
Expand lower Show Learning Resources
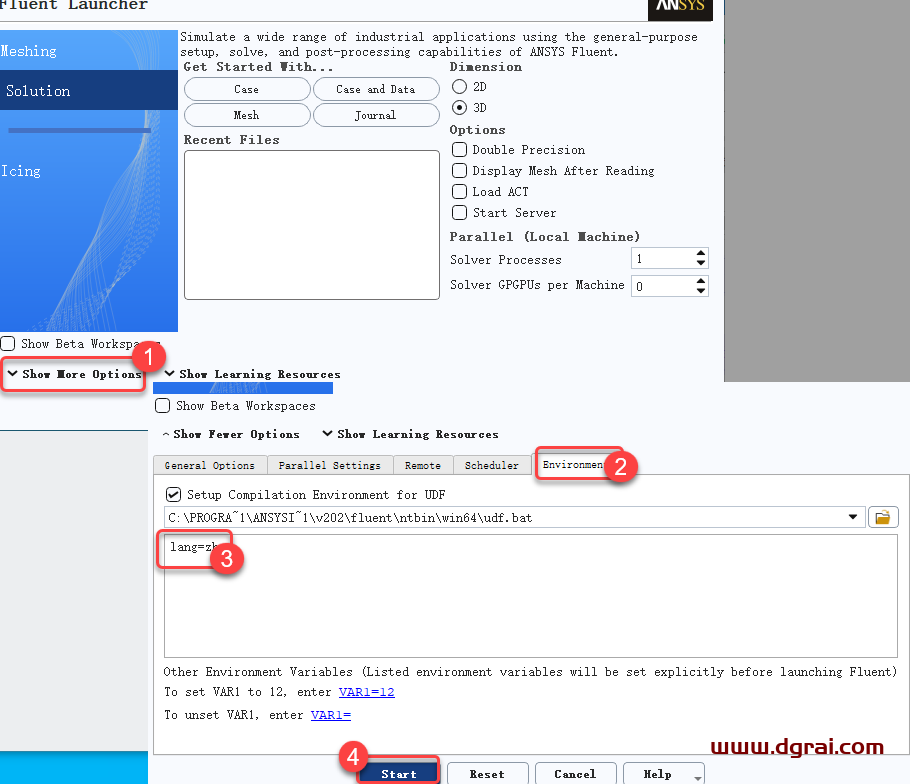[x=410, y=434]
